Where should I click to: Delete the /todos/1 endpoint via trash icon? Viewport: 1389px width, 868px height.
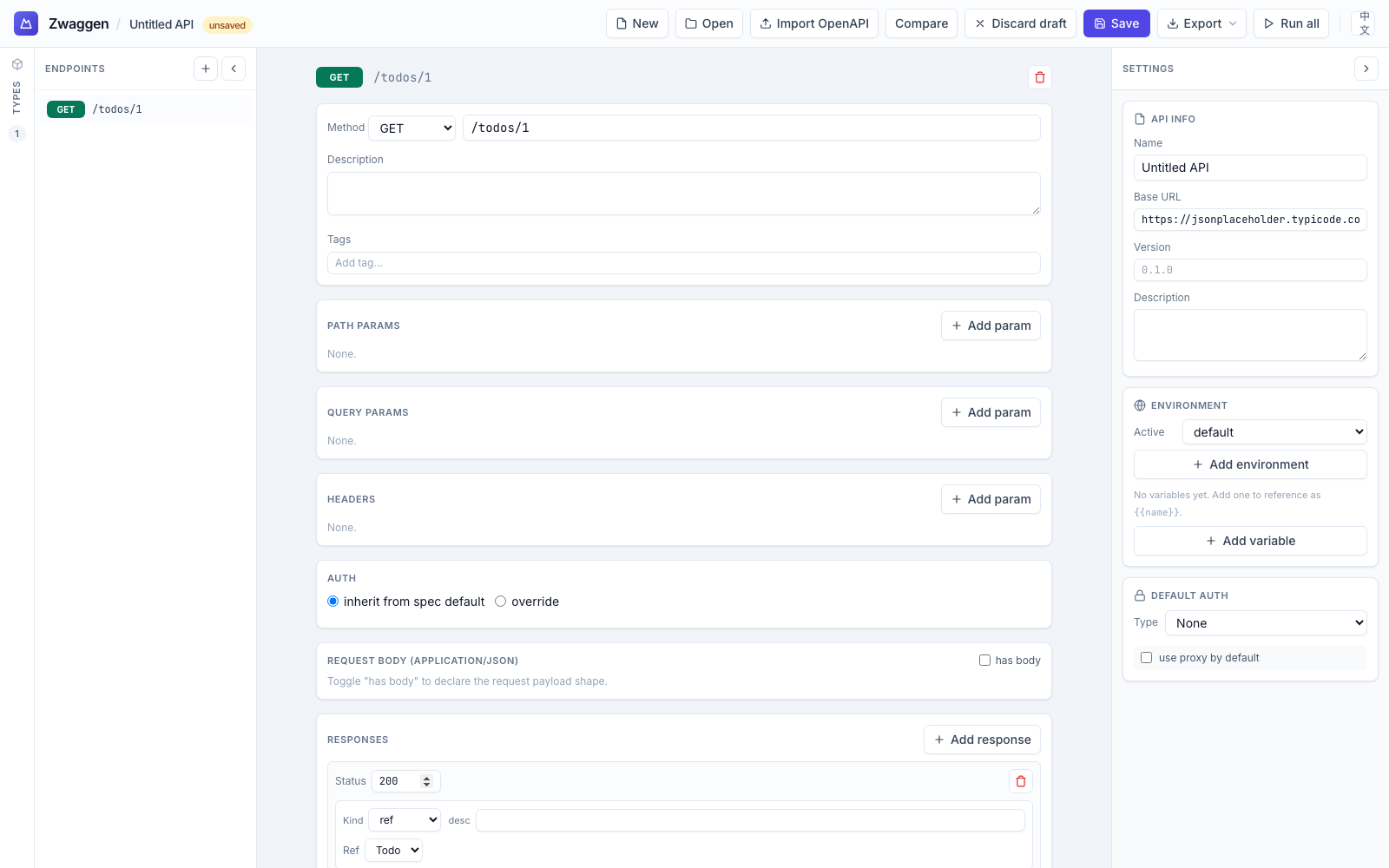pyautogui.click(x=1039, y=77)
